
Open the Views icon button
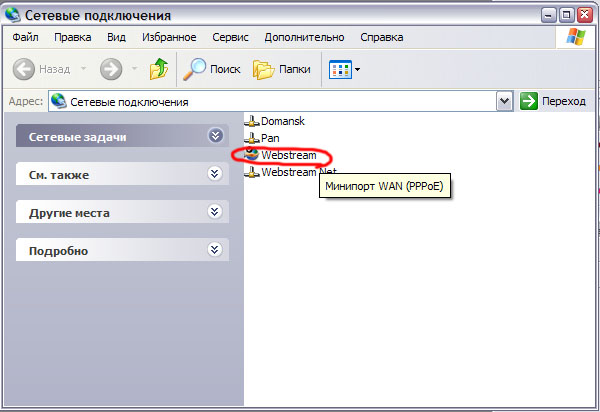click(340, 69)
